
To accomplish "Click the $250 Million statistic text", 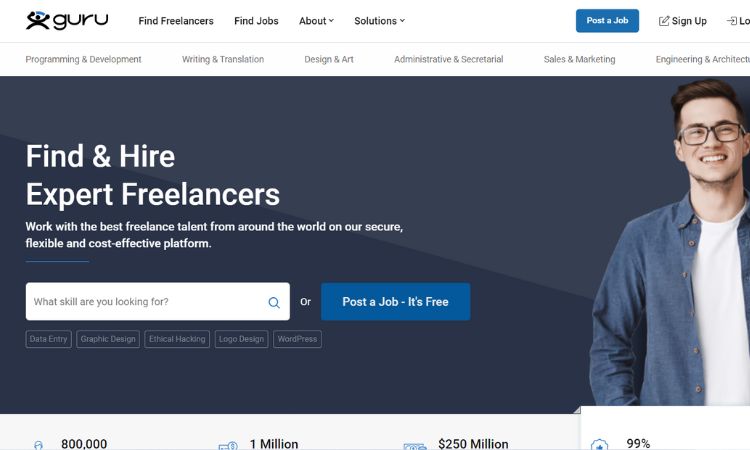I will coord(473,444).
